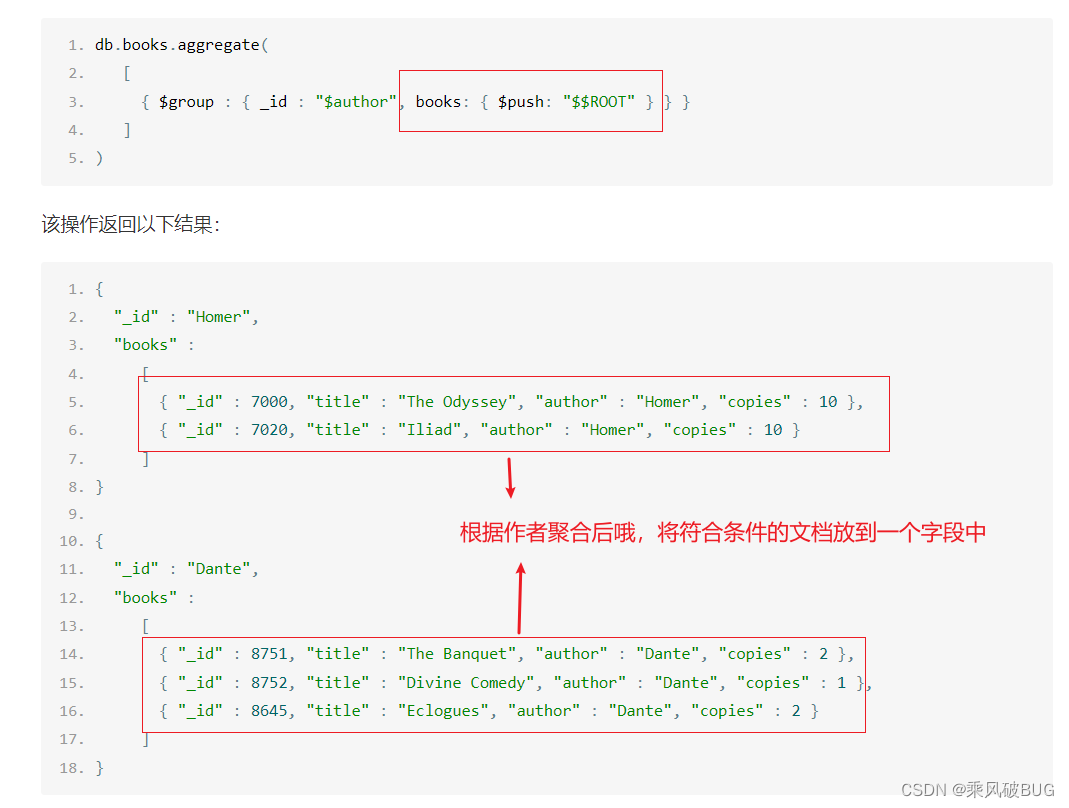This screenshot has width=1069, height=808.
Task: Click the '"books" :' key under Homer
Action: (x=154, y=345)
